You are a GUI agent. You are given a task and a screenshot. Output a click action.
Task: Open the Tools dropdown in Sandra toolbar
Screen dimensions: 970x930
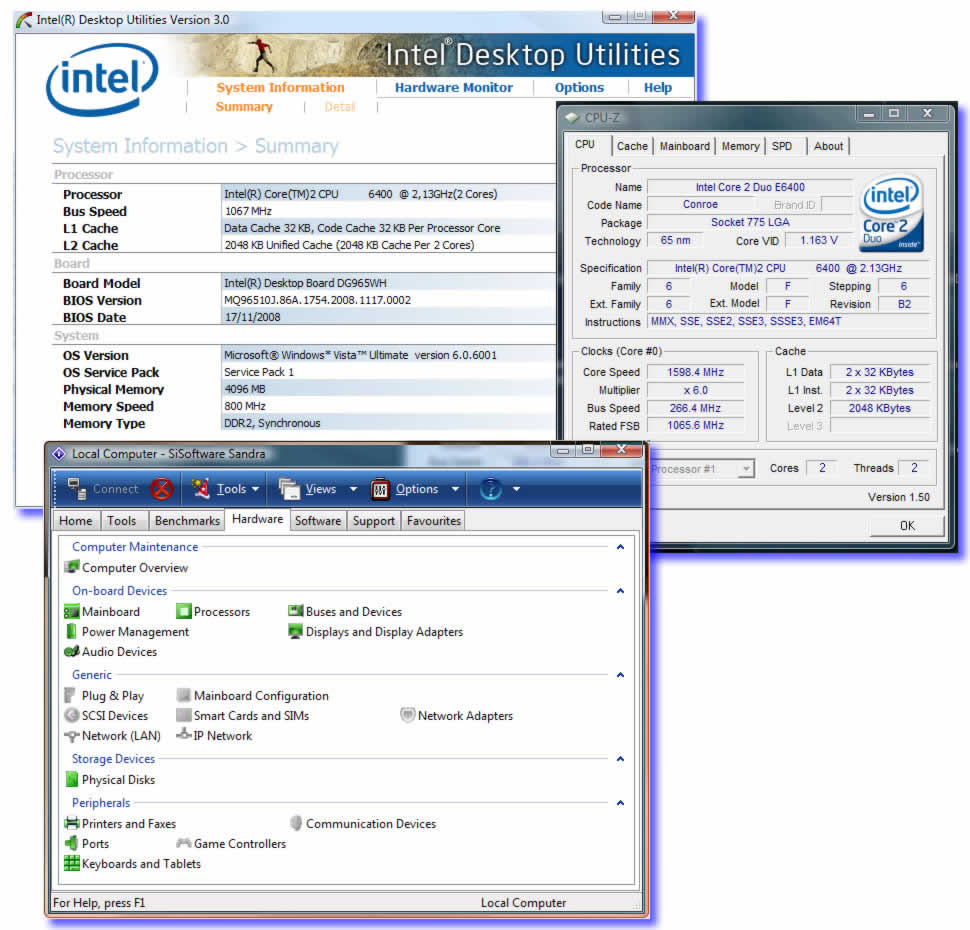tap(225, 489)
